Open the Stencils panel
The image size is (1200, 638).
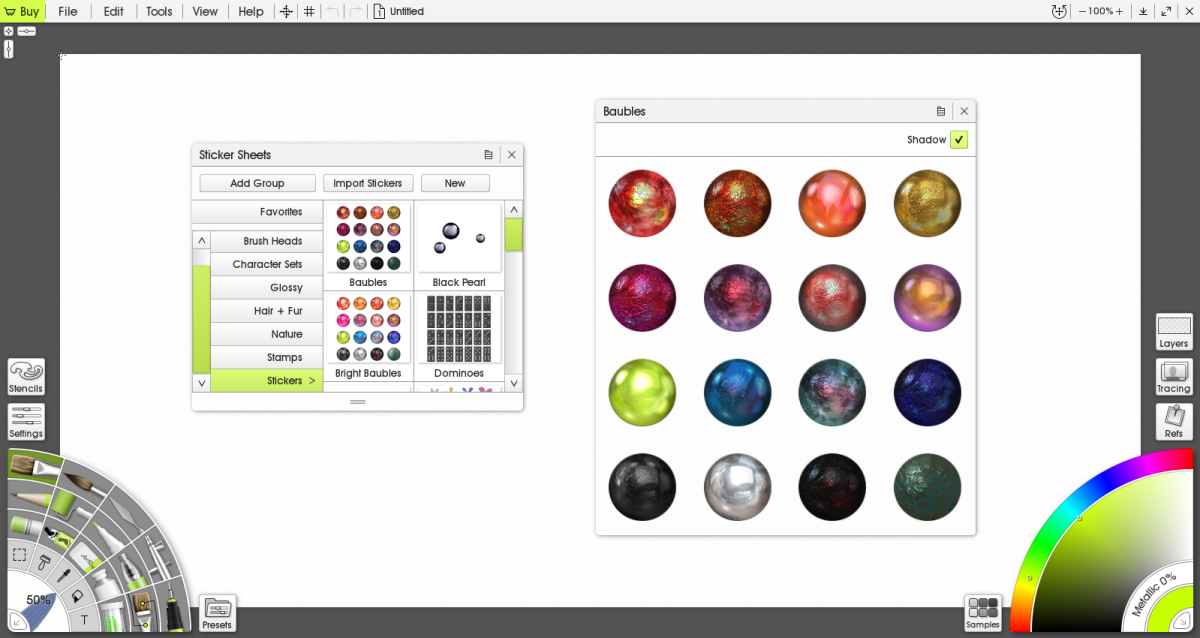pos(26,377)
